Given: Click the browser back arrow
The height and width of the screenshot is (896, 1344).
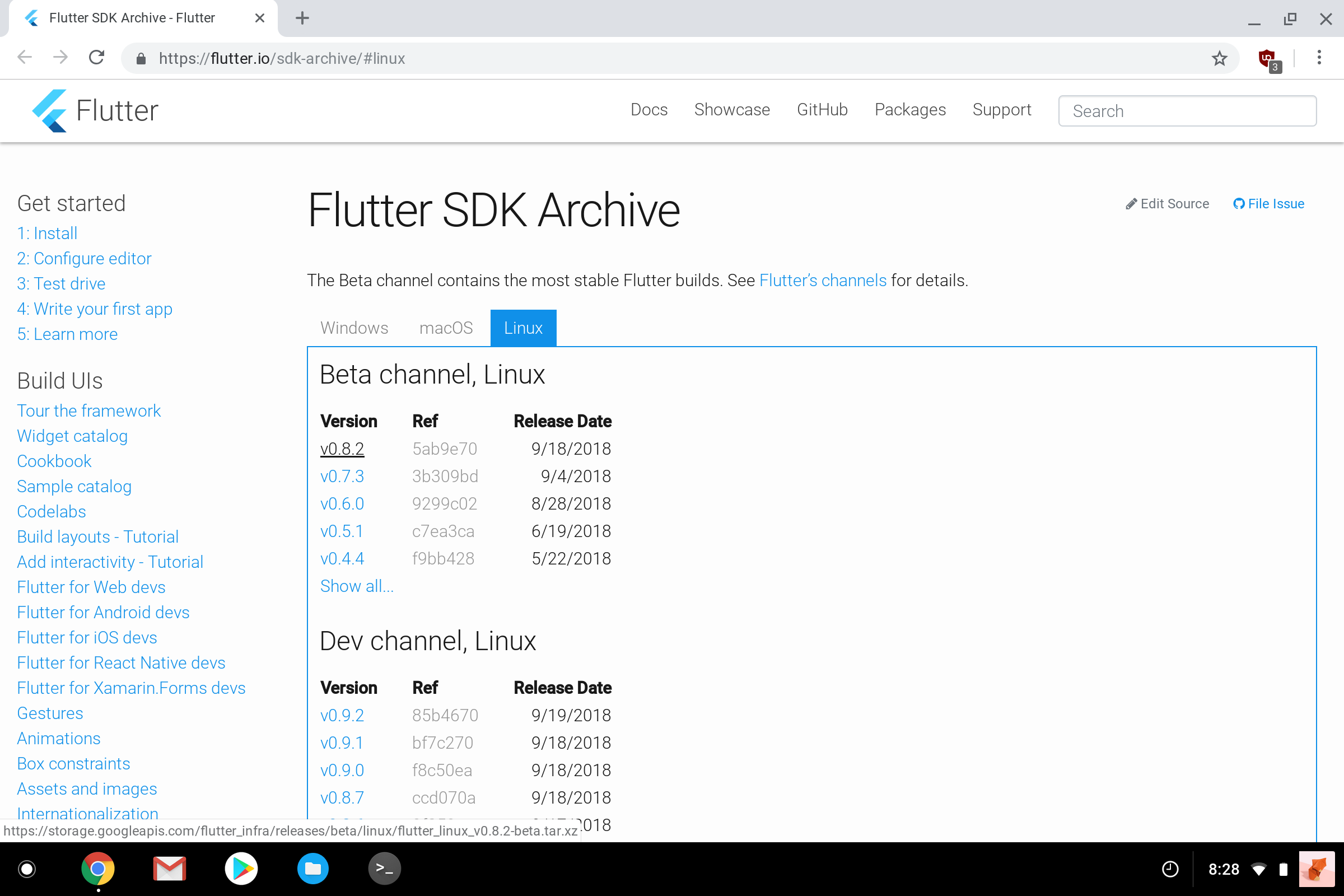Looking at the screenshot, I should coord(25,57).
